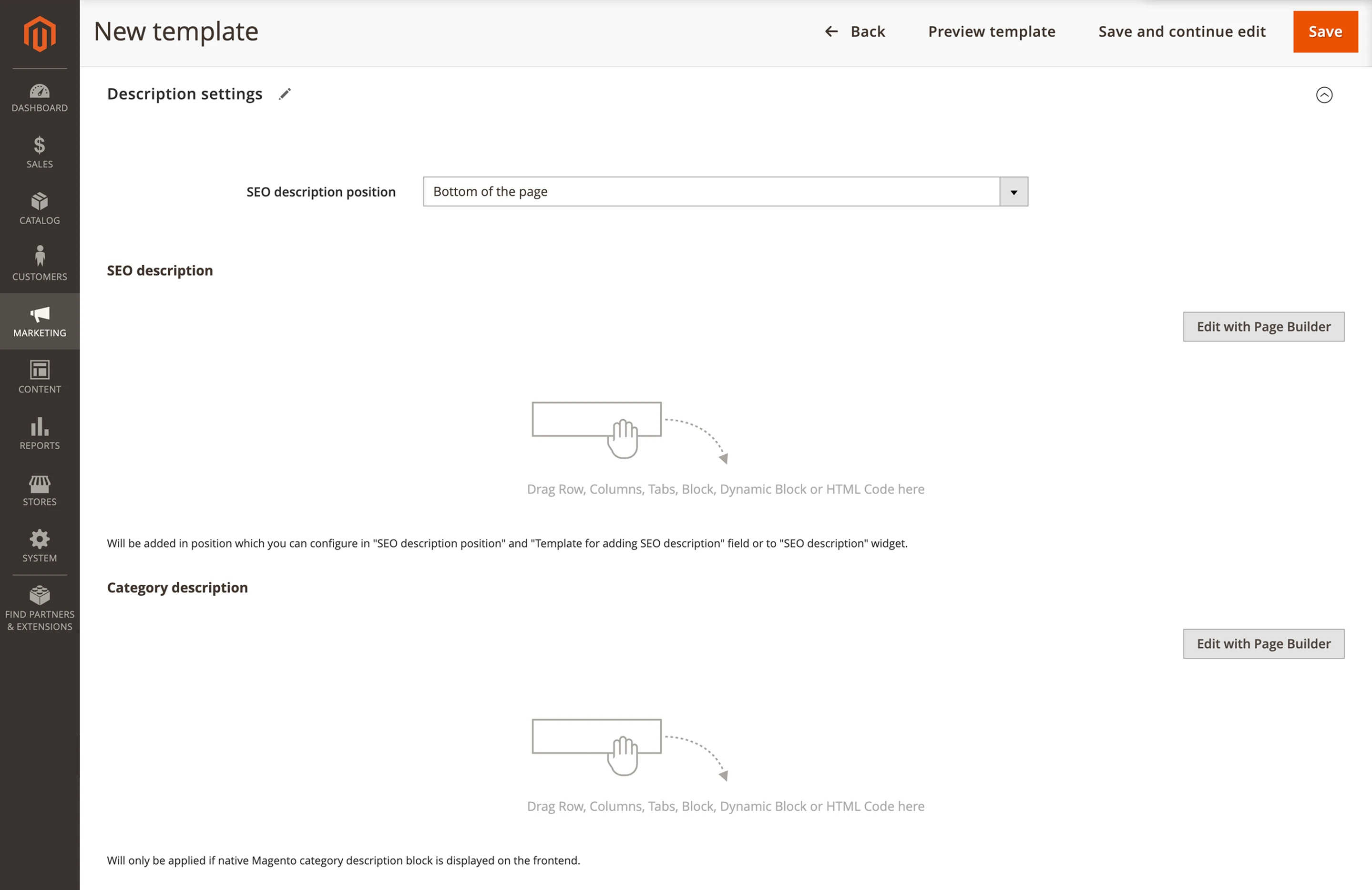The image size is (1372, 890).
Task: Select the Sales icon in the sidebar
Action: pyautogui.click(x=39, y=151)
